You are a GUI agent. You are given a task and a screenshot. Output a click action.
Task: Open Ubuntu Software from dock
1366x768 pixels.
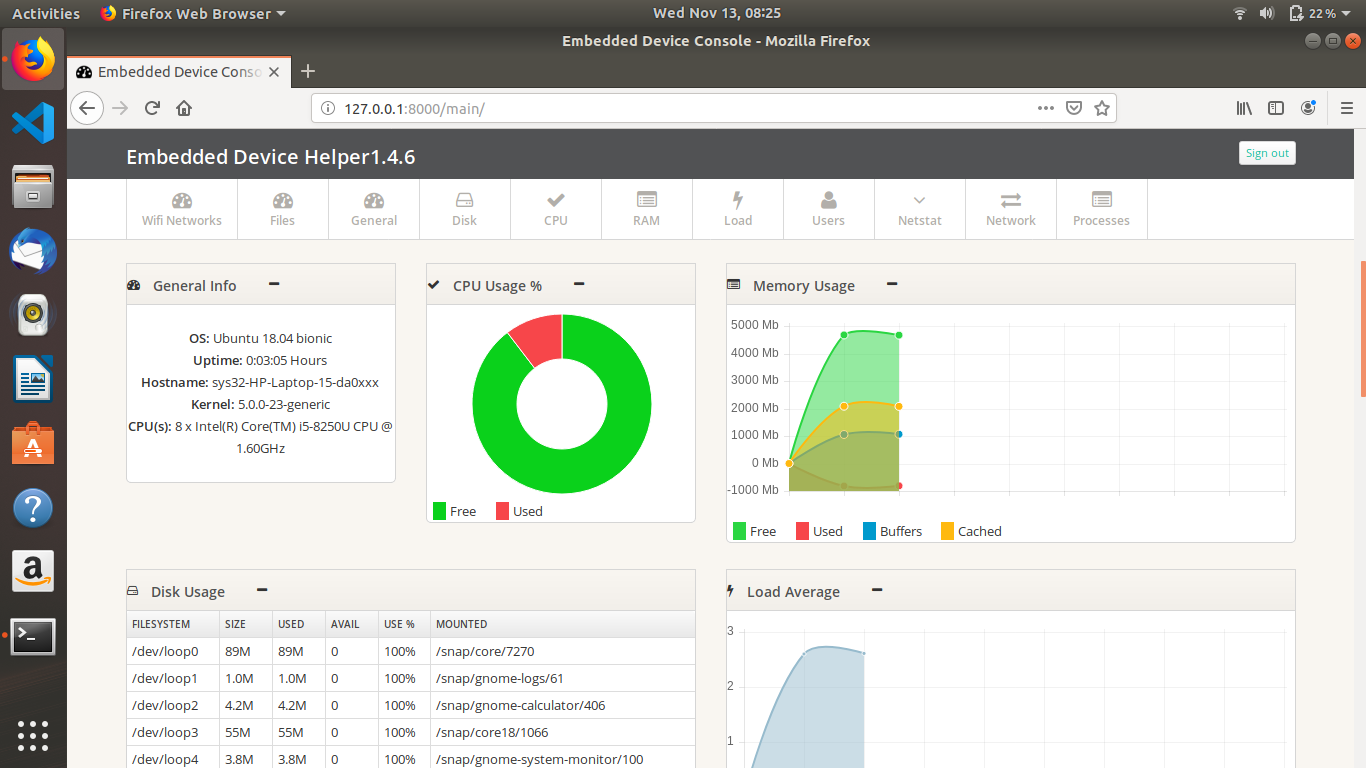click(x=33, y=443)
